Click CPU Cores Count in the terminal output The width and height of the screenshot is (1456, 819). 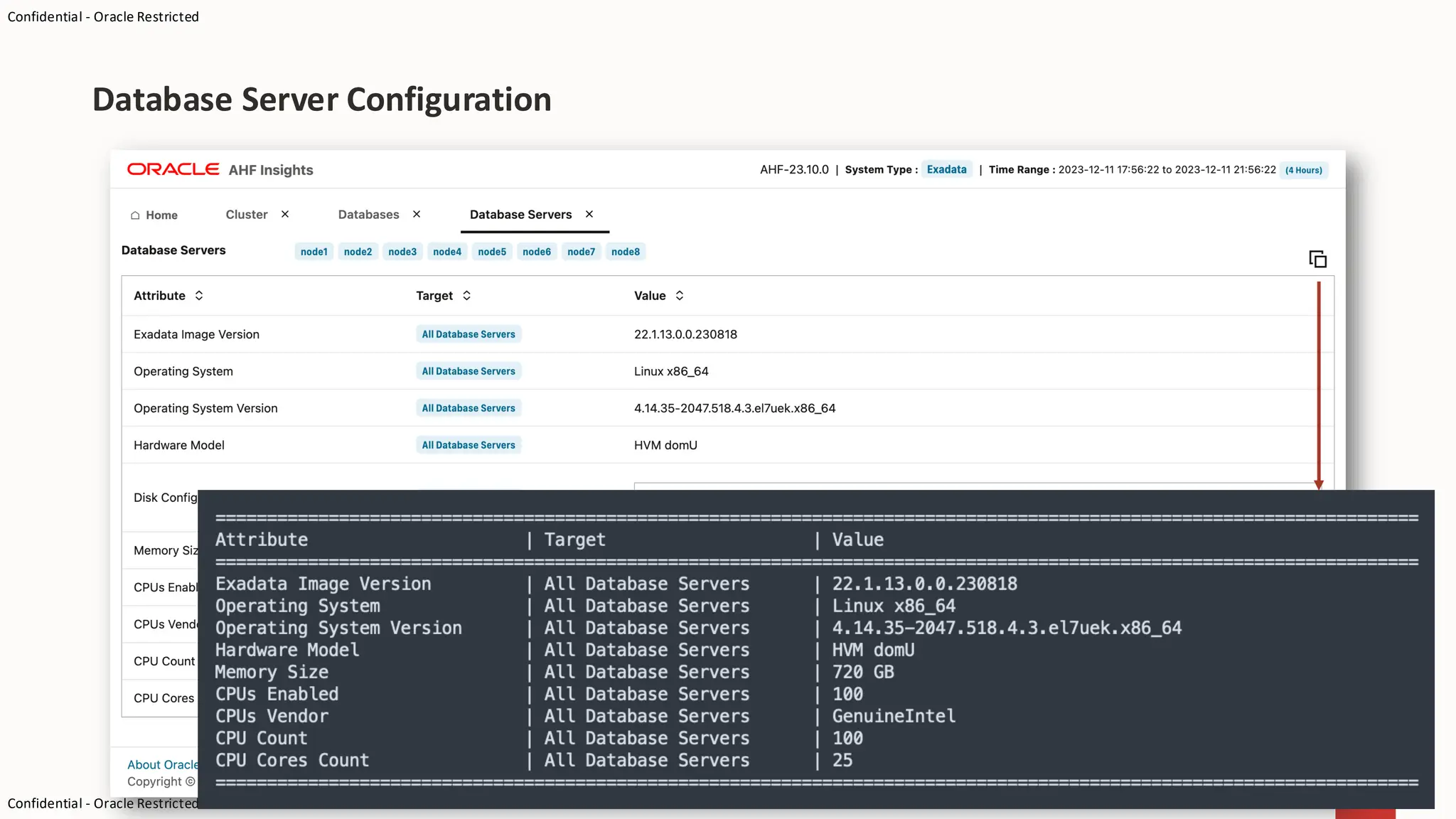292,760
